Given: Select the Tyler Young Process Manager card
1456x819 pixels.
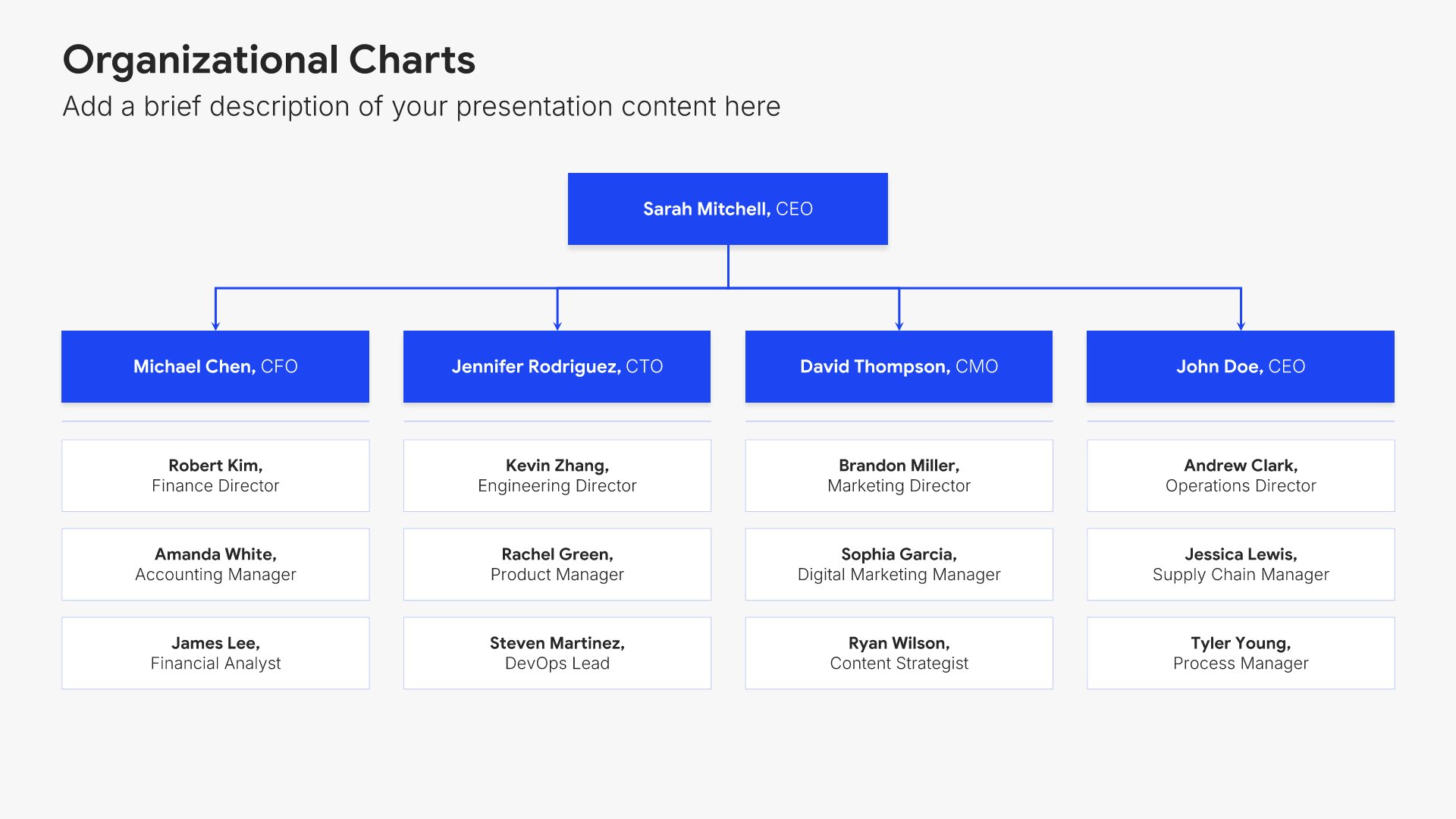Looking at the screenshot, I should pyautogui.click(x=1240, y=653).
